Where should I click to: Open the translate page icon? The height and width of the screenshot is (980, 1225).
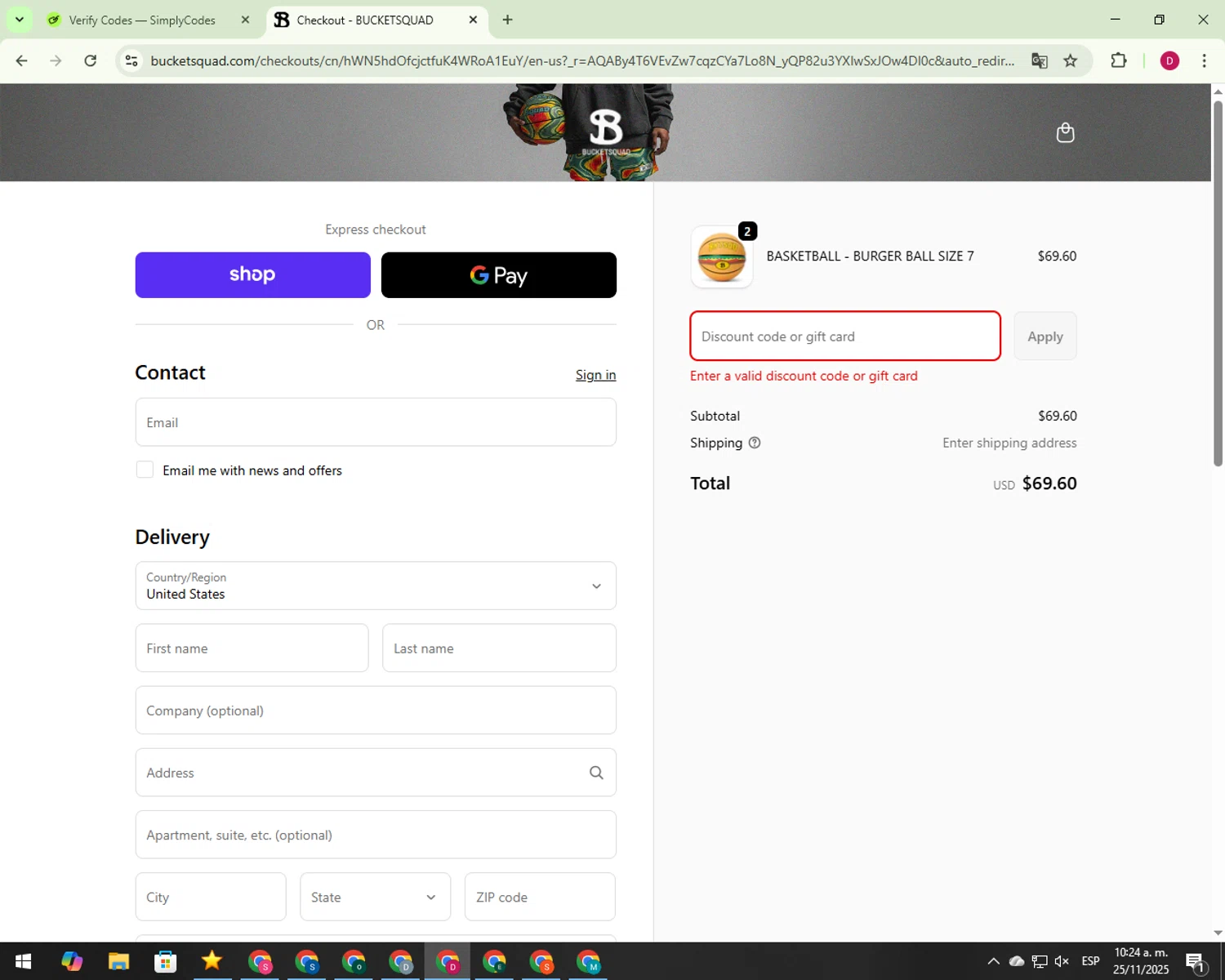[1039, 60]
